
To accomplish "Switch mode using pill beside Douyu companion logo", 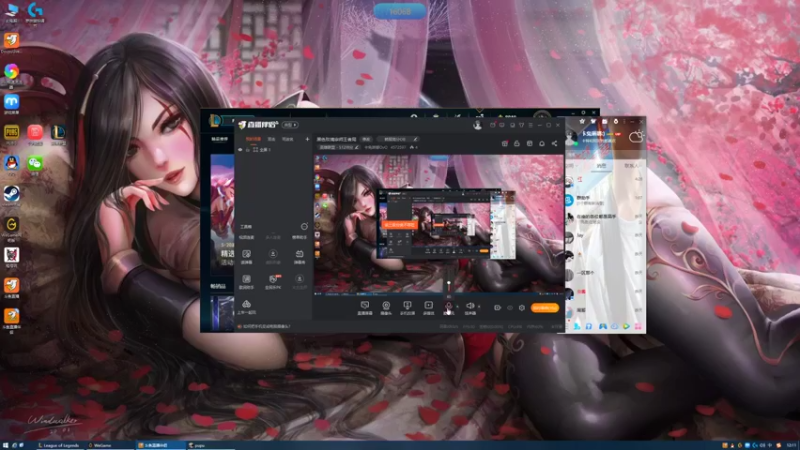I will pos(290,125).
